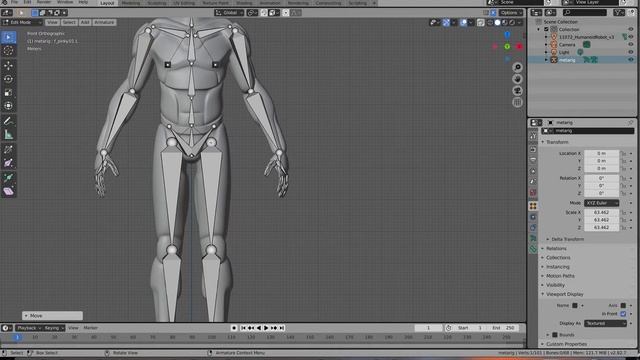This screenshot has height=360, width=640.
Task: Enable the Bounds checkbox
Action: [x=555, y=335]
